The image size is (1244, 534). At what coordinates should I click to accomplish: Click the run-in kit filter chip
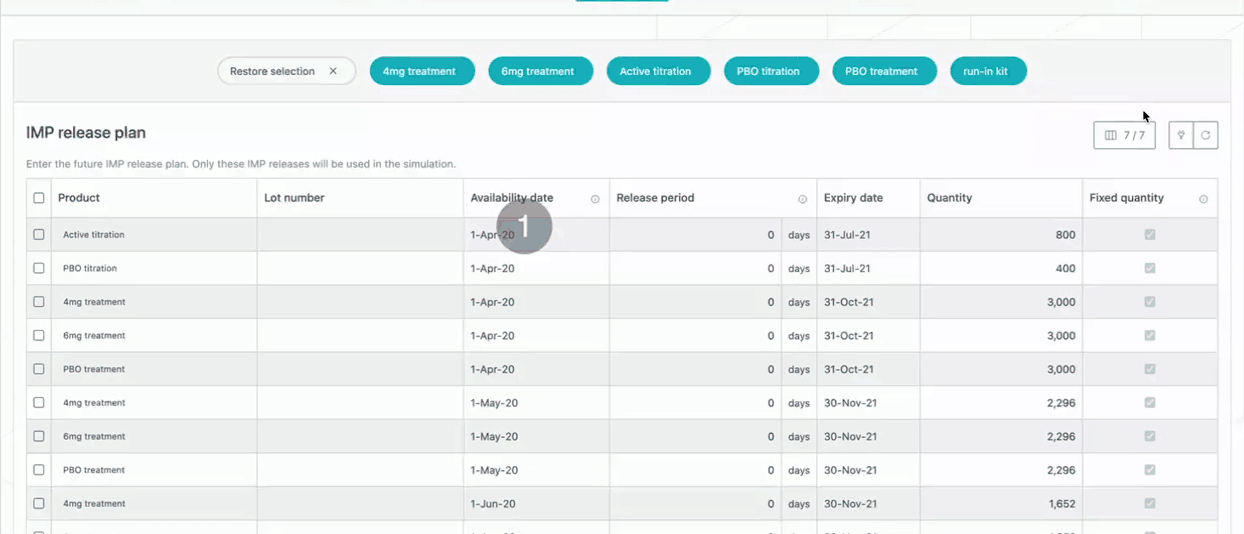tap(987, 71)
